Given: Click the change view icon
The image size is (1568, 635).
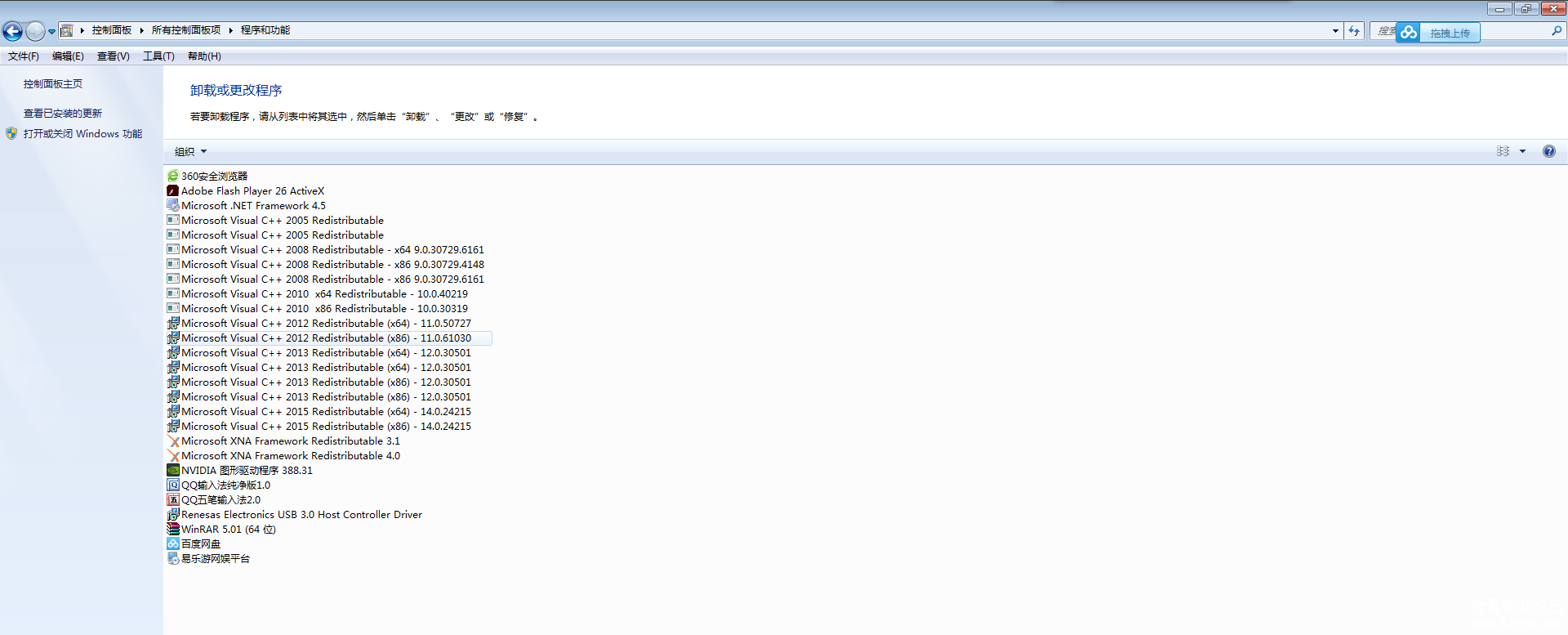Looking at the screenshot, I should tap(1503, 151).
